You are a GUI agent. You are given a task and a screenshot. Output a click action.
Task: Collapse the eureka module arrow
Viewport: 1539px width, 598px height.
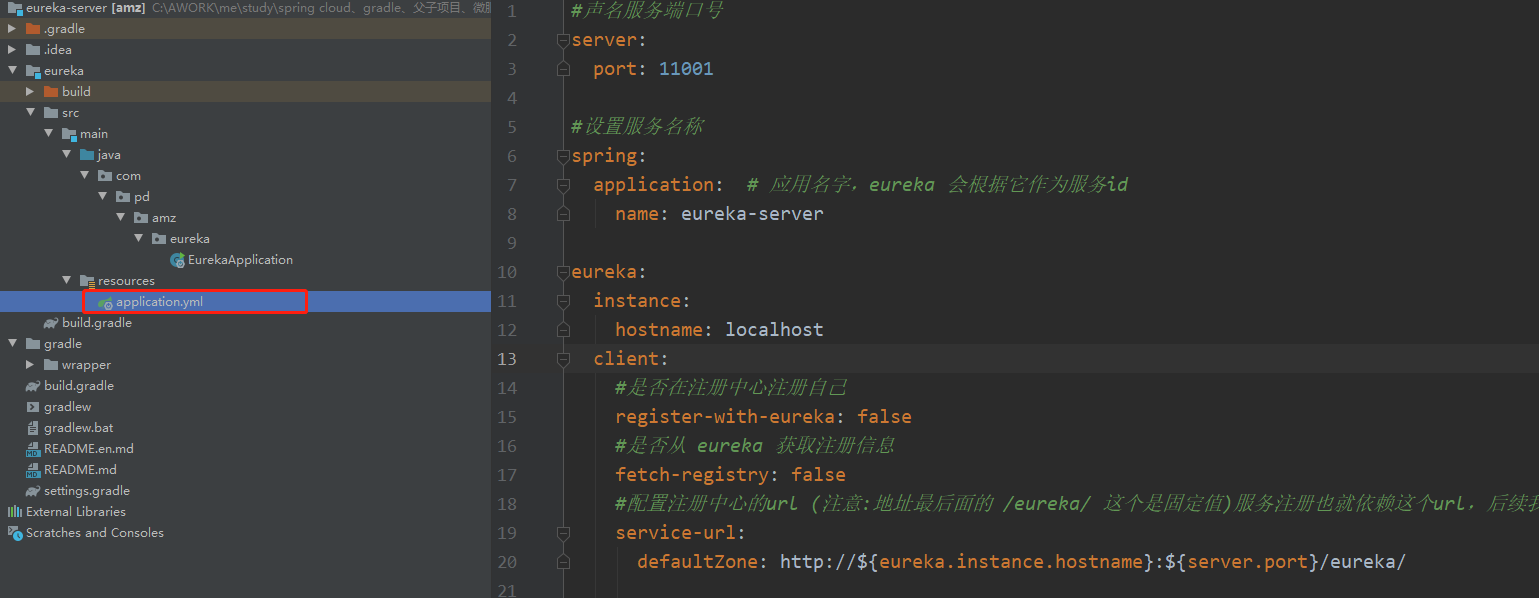pos(12,71)
